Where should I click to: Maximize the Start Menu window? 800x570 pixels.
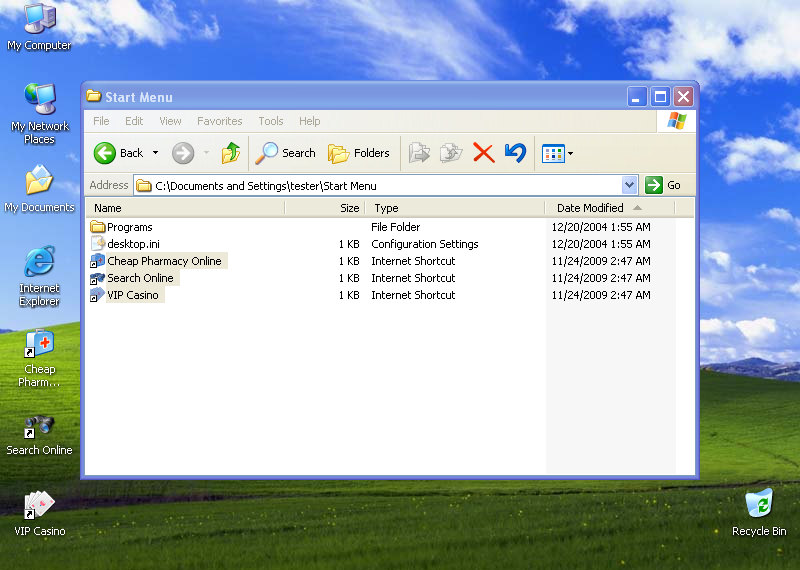pyautogui.click(x=660, y=96)
